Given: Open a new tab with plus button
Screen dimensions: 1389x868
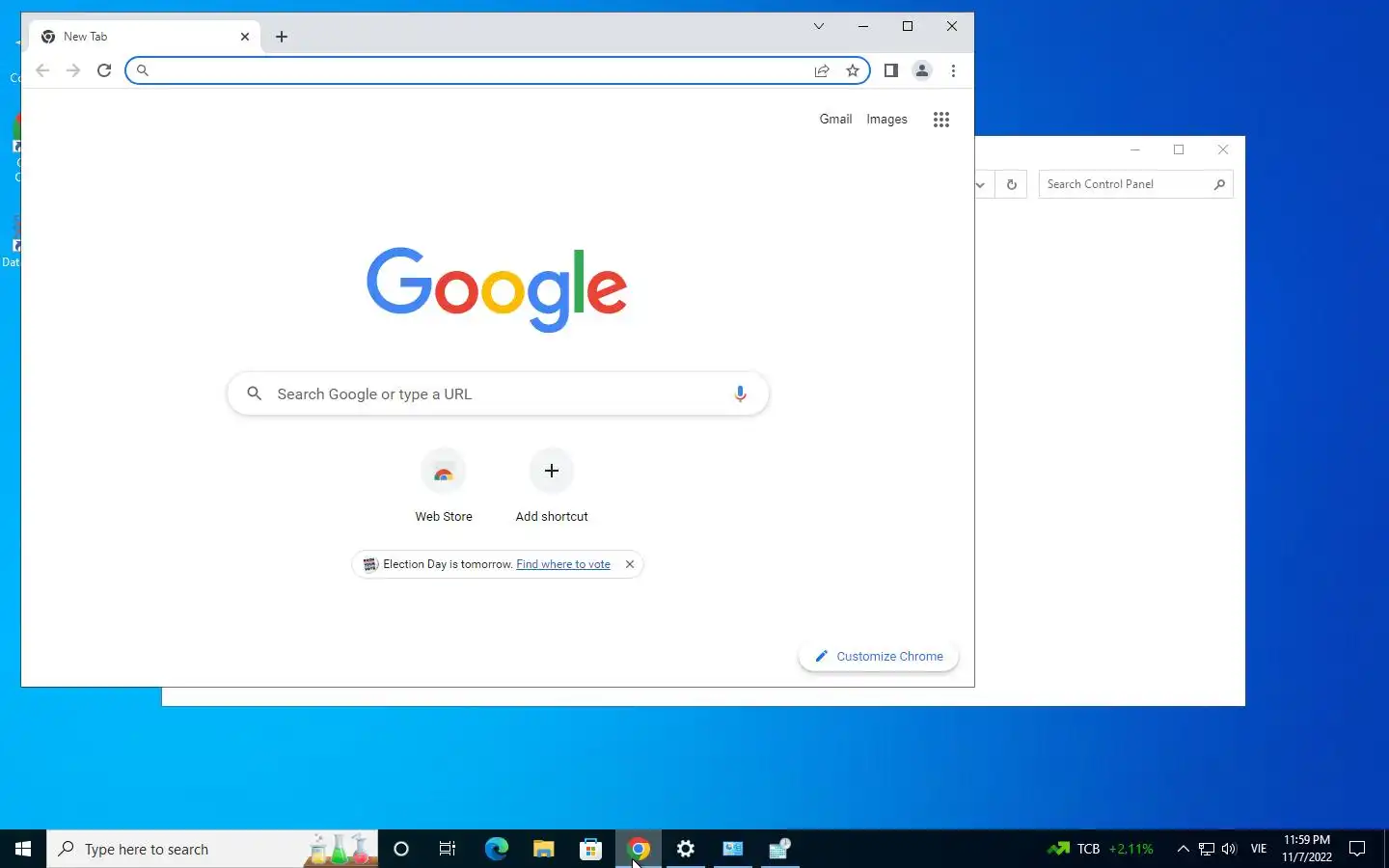Looking at the screenshot, I should click(282, 37).
